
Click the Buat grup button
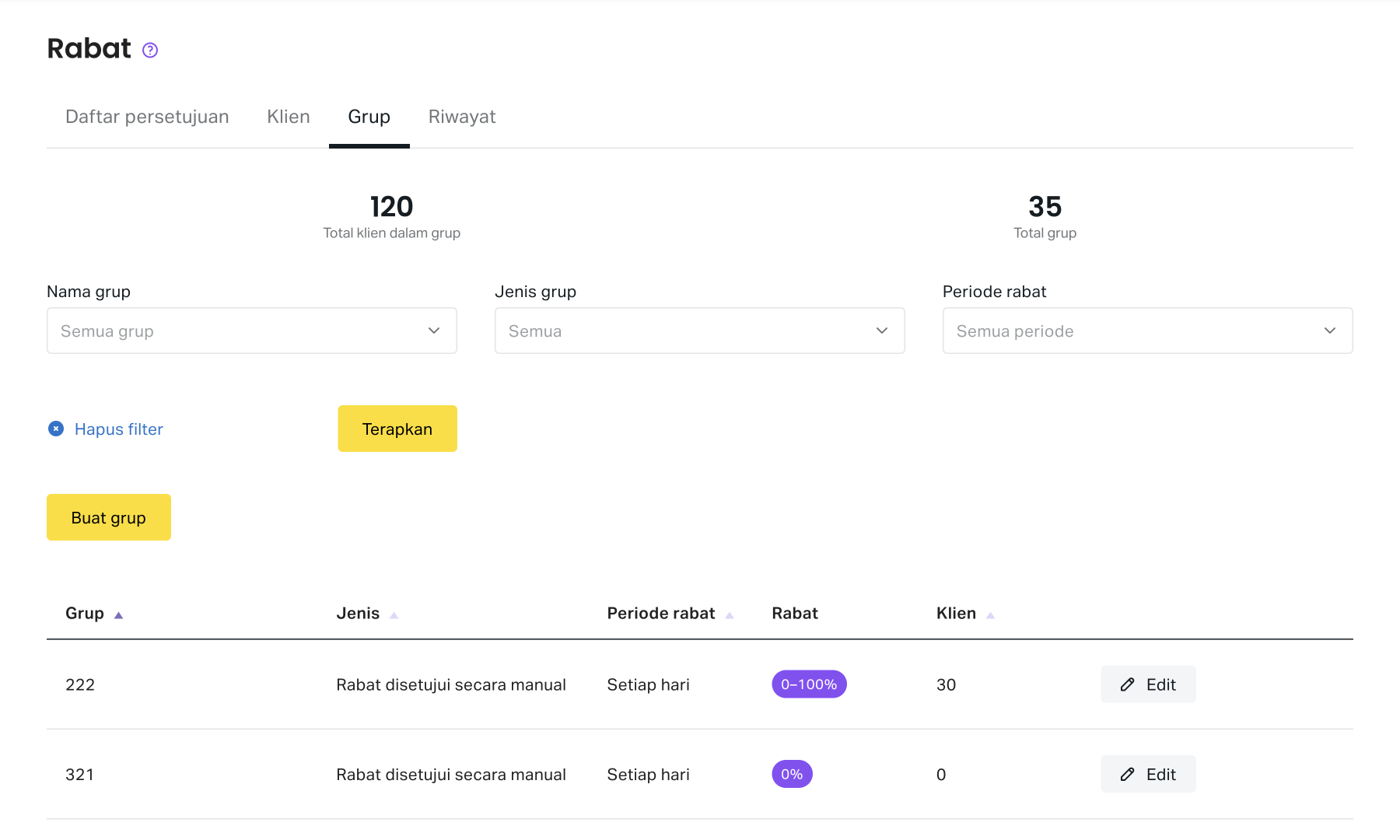tap(109, 517)
